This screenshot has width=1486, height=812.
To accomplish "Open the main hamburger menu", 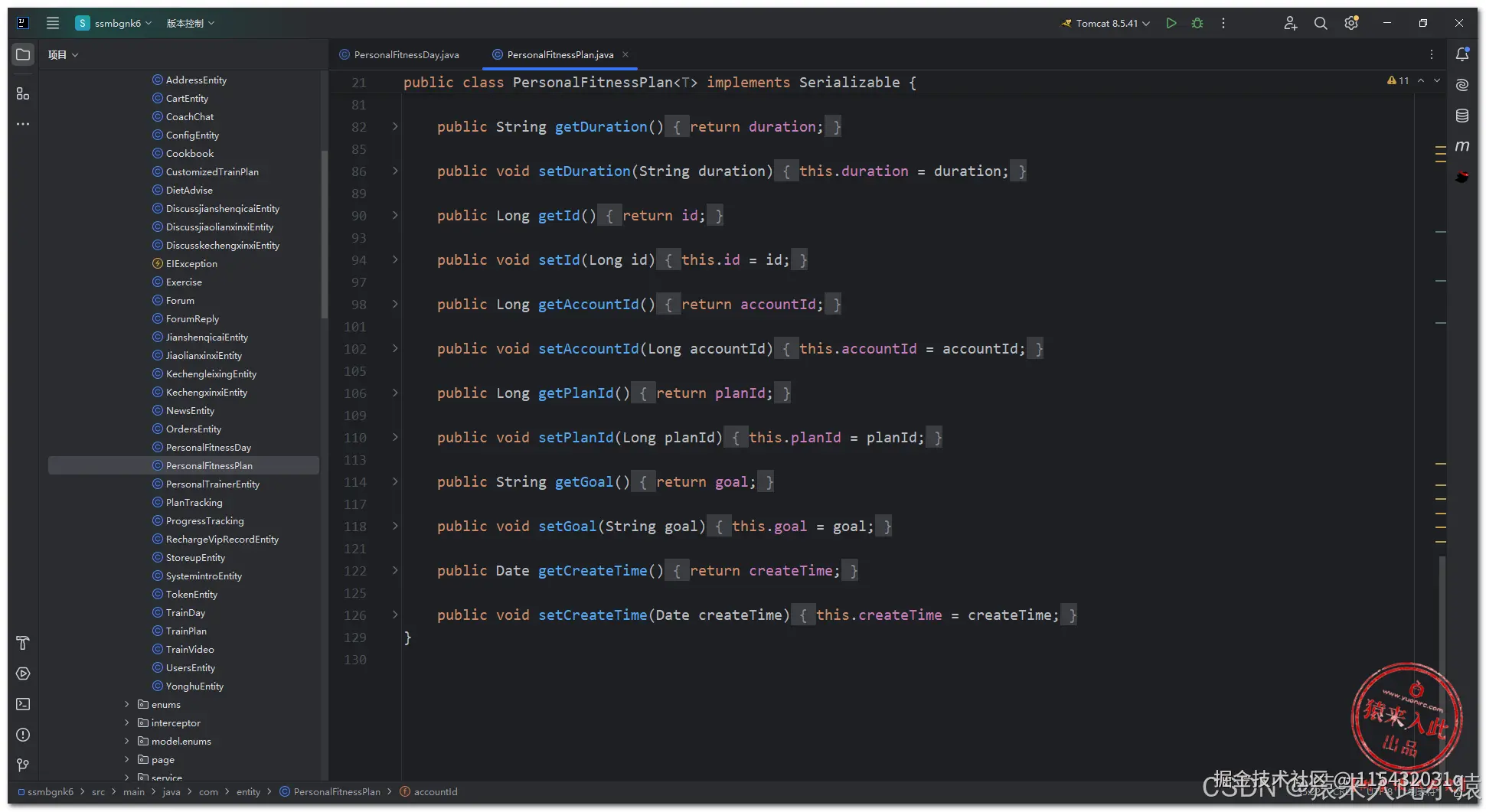I will [53, 23].
